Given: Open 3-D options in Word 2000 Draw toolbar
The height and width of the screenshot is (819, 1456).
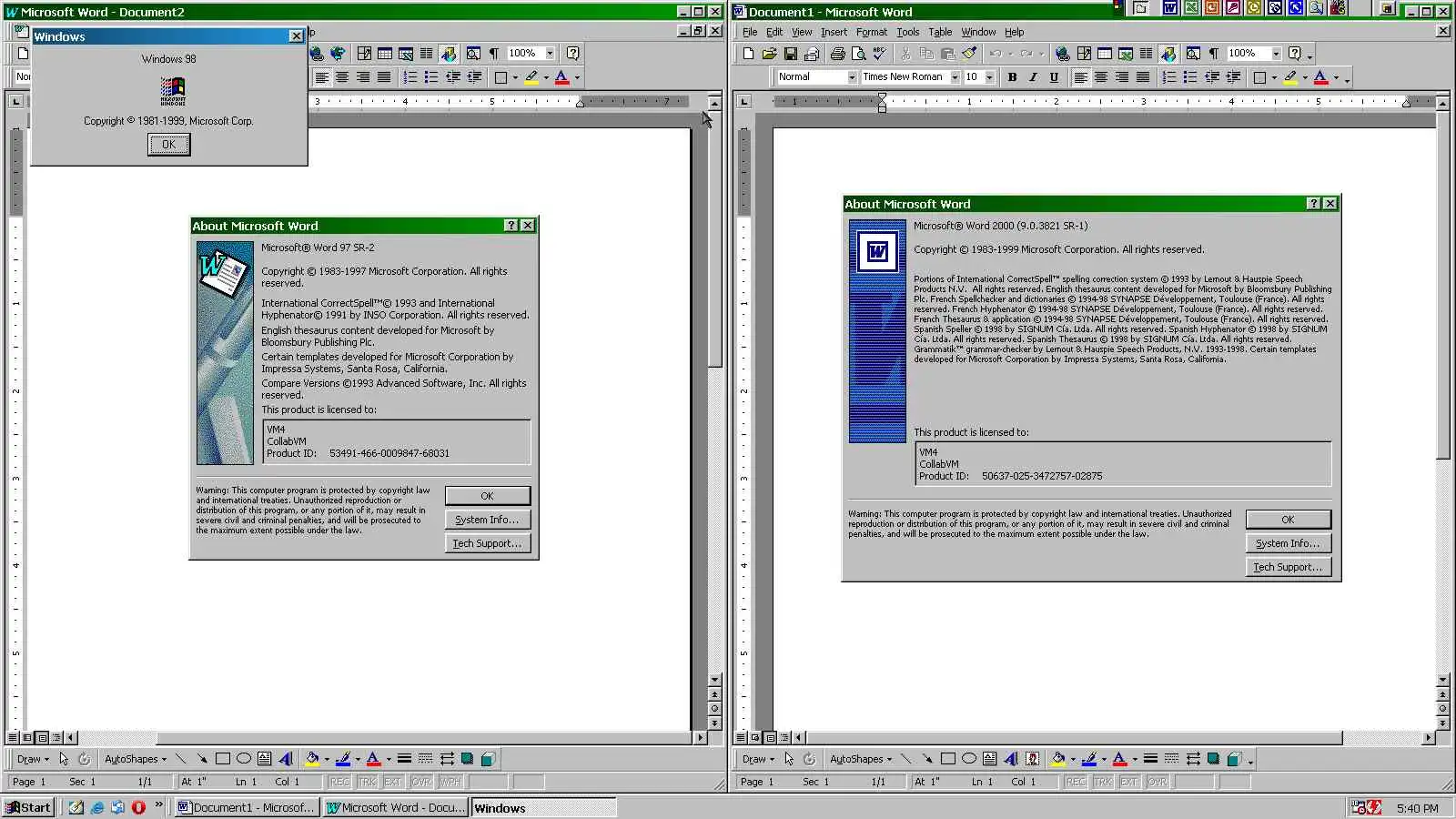Looking at the screenshot, I should pos(1235,759).
